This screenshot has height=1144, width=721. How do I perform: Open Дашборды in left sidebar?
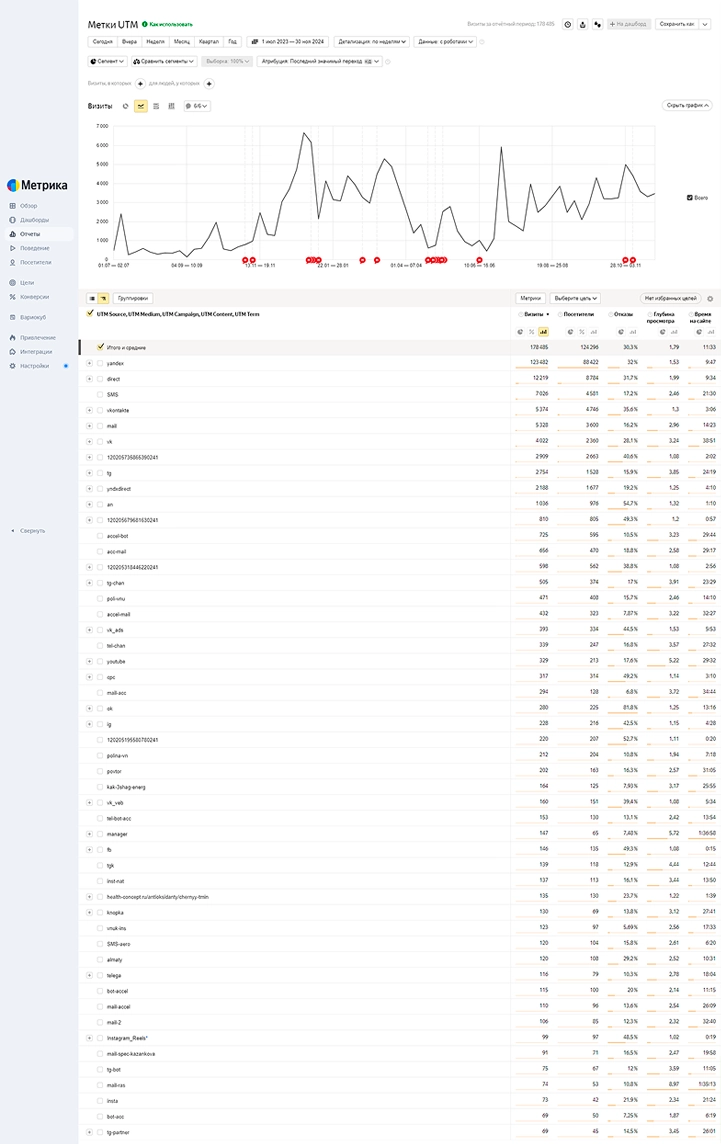pos(34,220)
